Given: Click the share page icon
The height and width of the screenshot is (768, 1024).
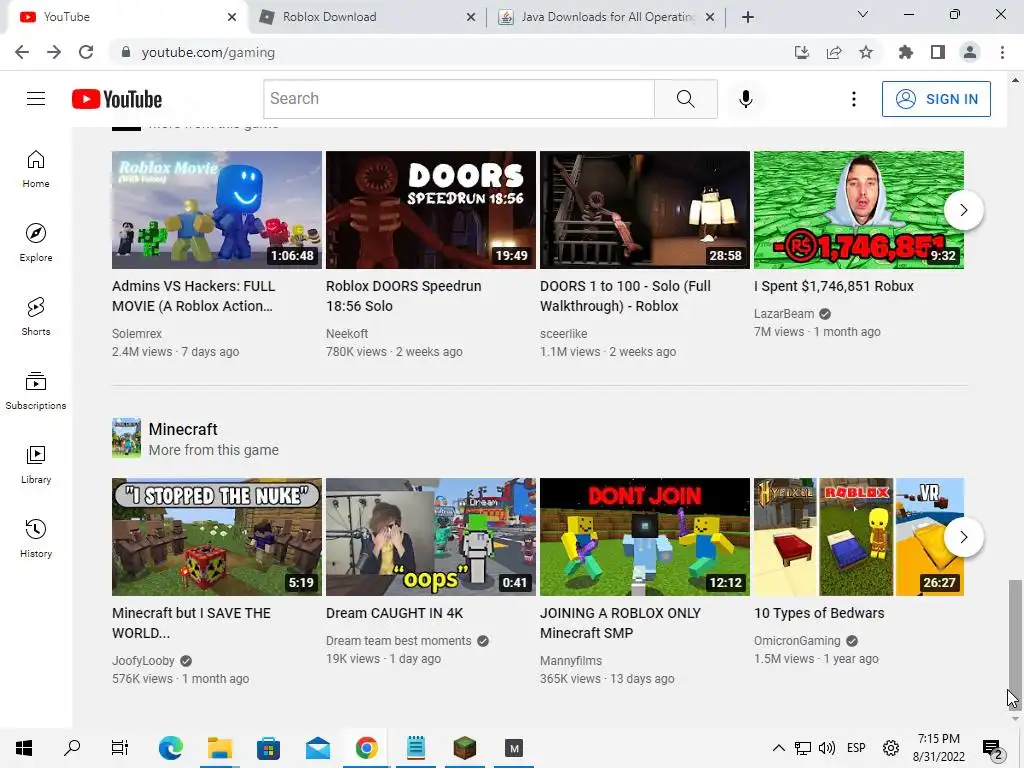Looking at the screenshot, I should coord(834,52).
